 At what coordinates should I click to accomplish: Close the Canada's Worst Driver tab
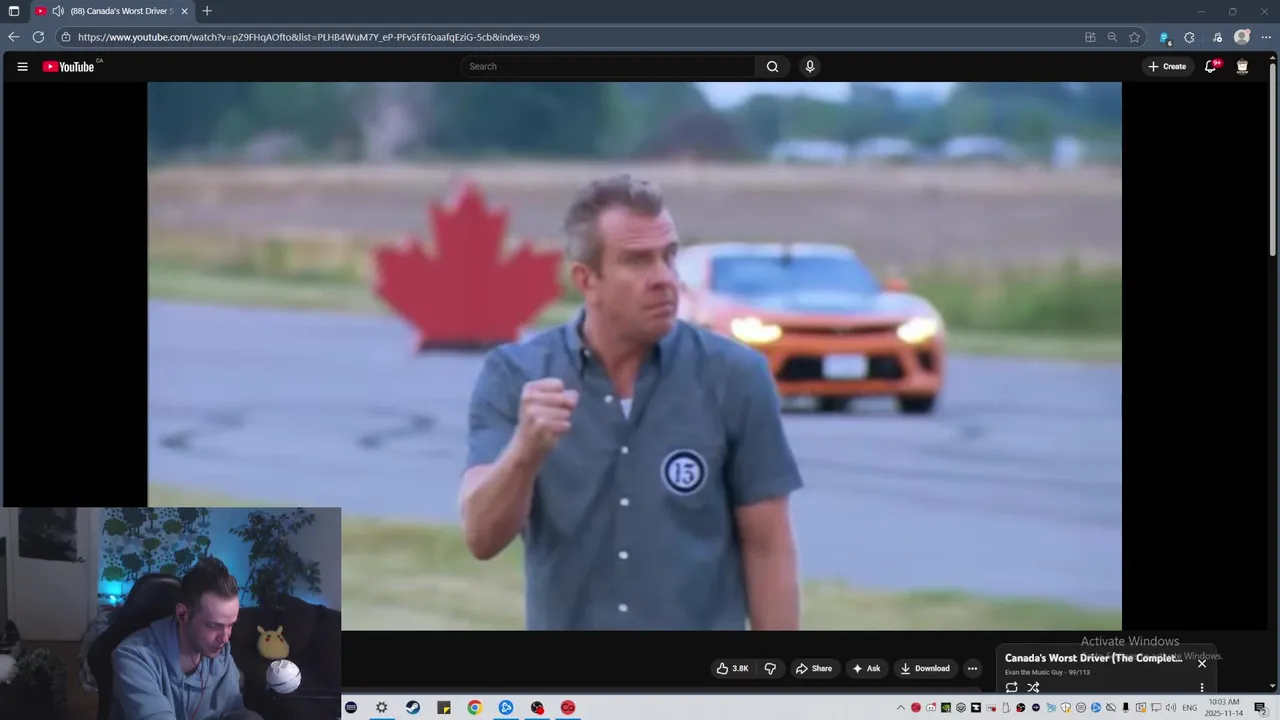pos(184,11)
